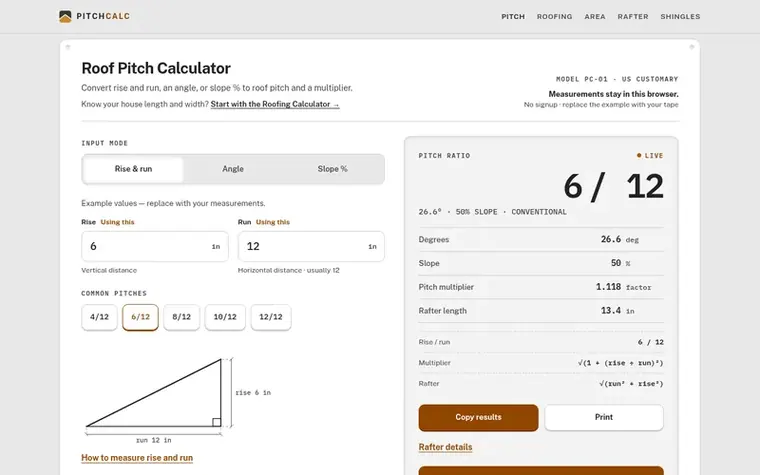Click the 'Using this' label beside Run
Screen dimensions: 760x475
pyautogui.click(x=273, y=222)
